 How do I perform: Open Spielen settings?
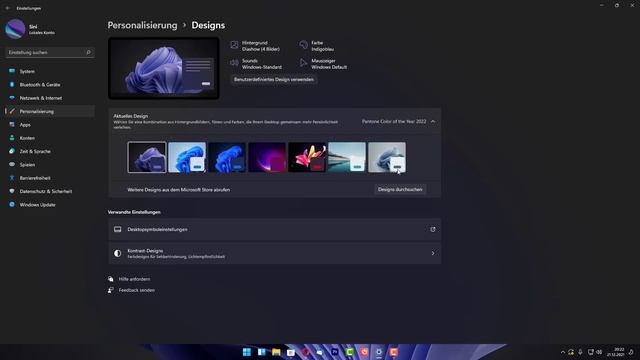(x=49, y=164)
